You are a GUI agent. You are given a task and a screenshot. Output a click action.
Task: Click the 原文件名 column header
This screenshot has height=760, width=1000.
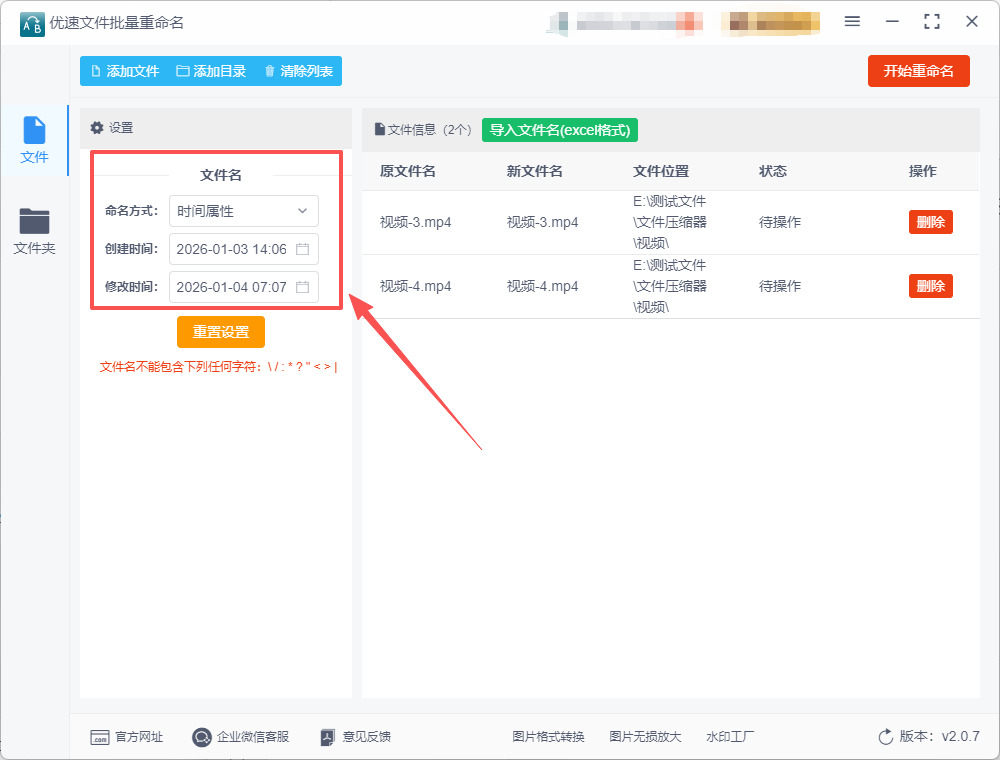(x=408, y=172)
